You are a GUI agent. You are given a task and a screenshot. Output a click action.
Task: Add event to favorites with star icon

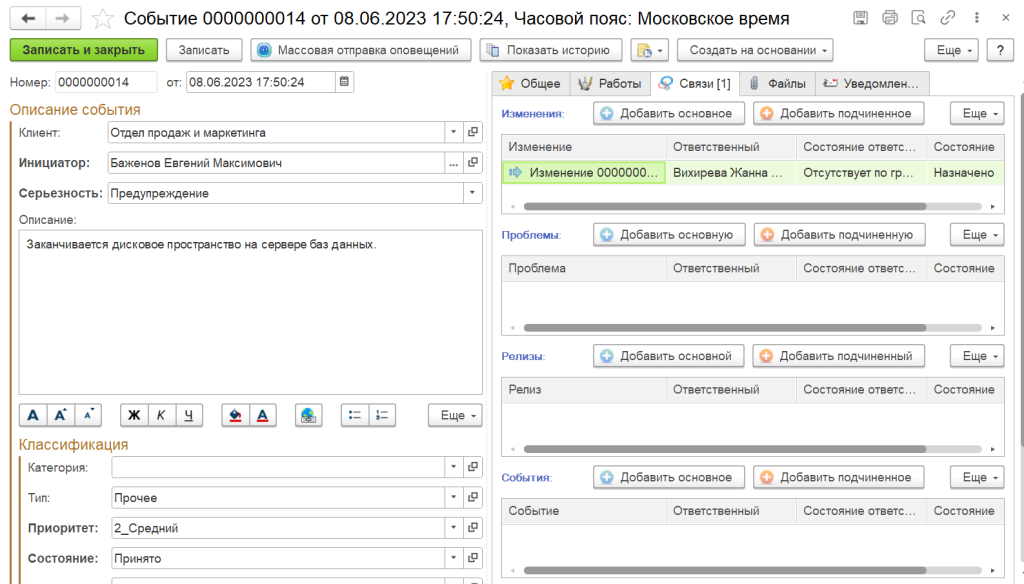(101, 19)
